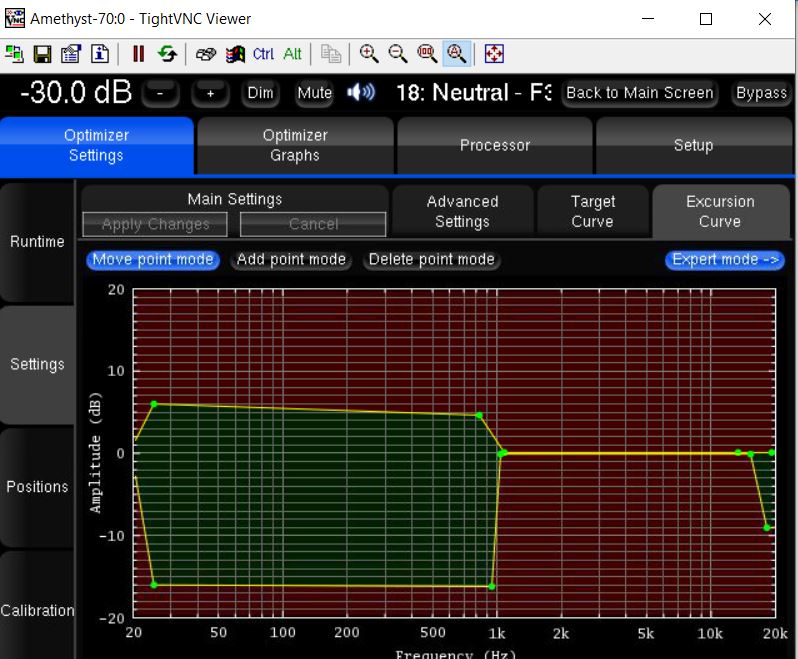Increase volume with the plus button
798x659 pixels.
point(210,93)
